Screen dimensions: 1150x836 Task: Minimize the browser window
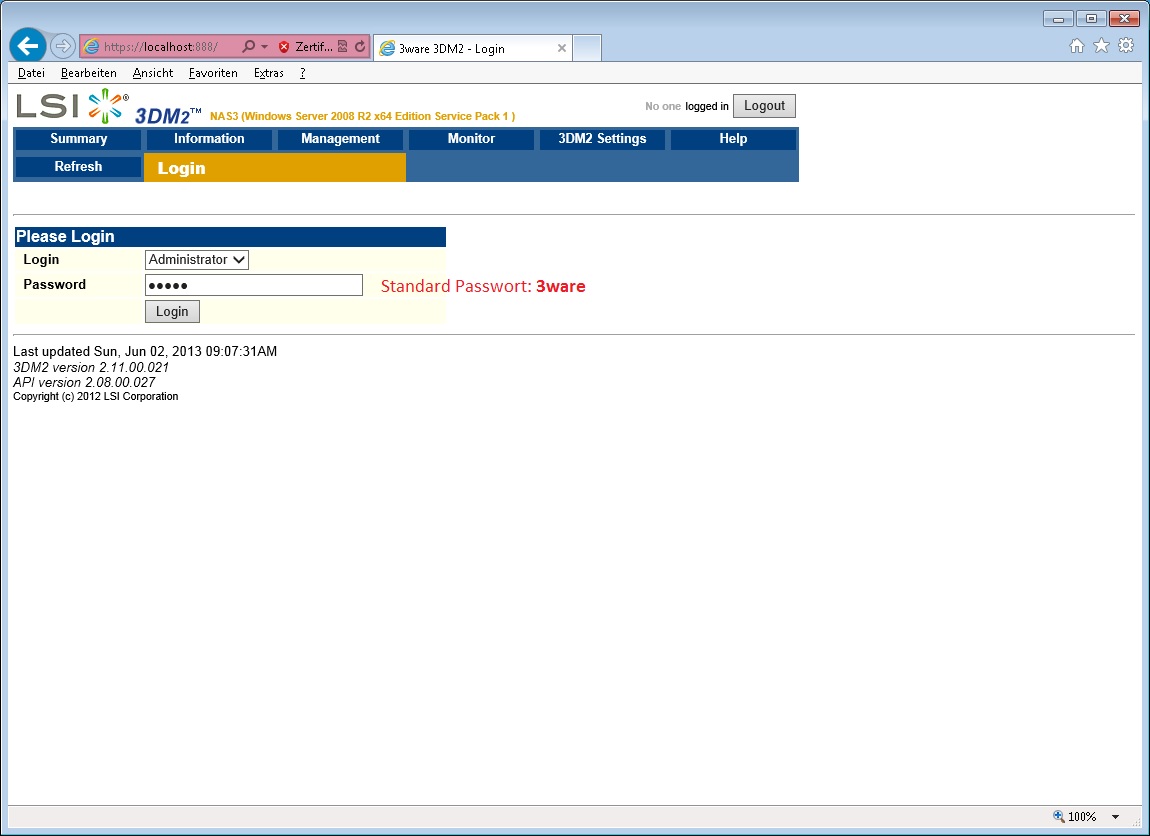coord(1058,19)
